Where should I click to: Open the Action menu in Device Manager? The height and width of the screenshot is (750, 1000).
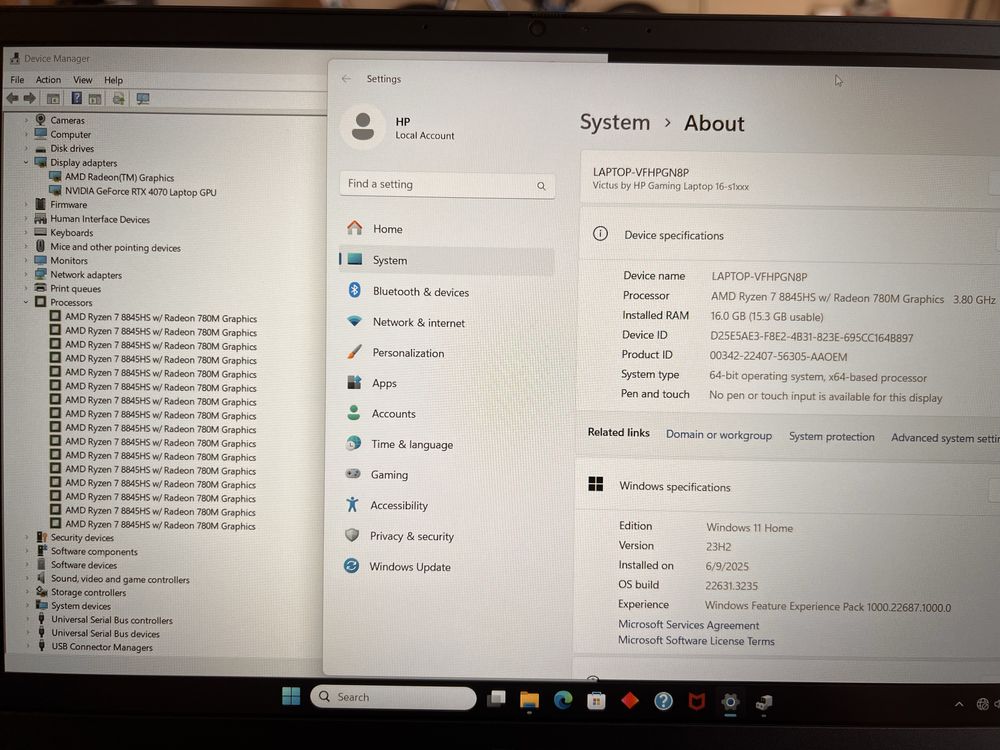[48, 80]
